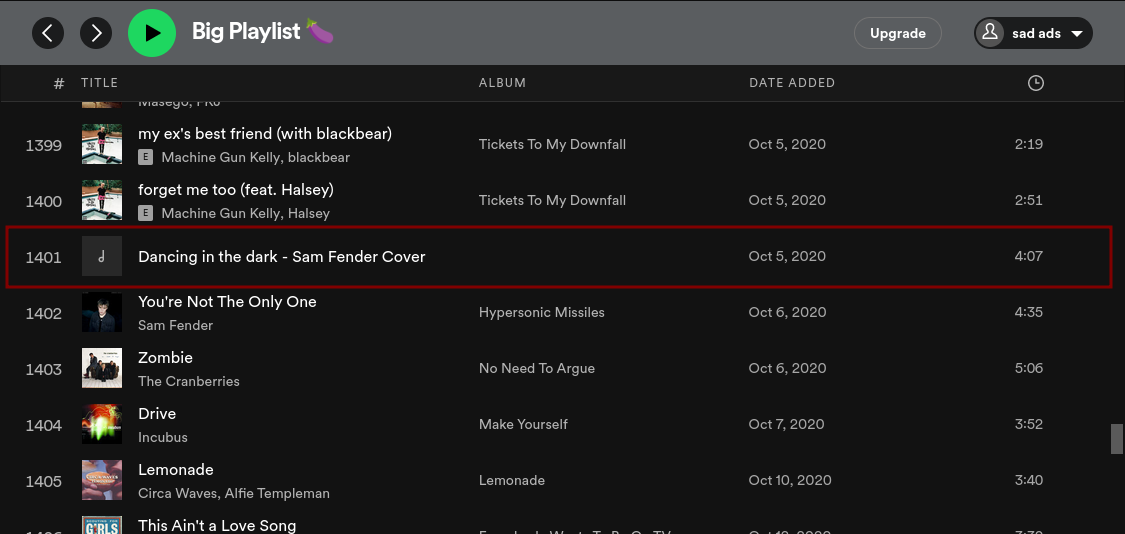Select track You're Not The Only One

pyautogui.click(x=227, y=302)
